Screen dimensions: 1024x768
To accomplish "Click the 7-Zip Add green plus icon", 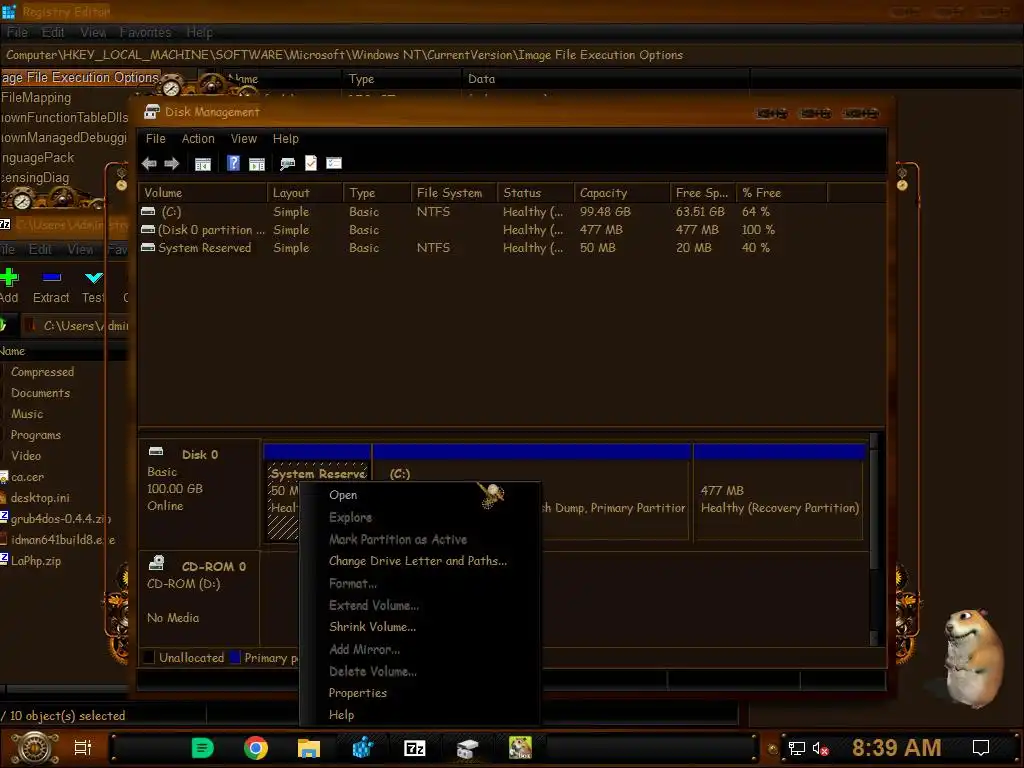I will click(x=9, y=278).
